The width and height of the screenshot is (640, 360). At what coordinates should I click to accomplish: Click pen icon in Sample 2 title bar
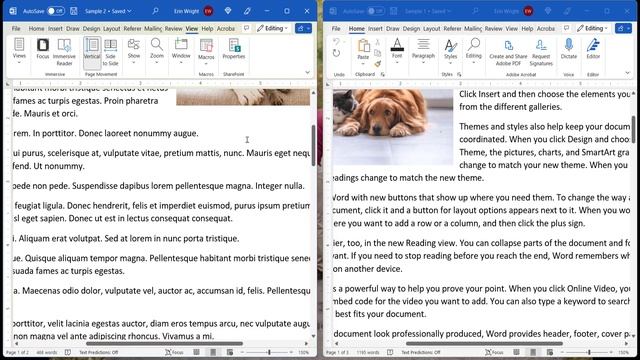point(247,11)
